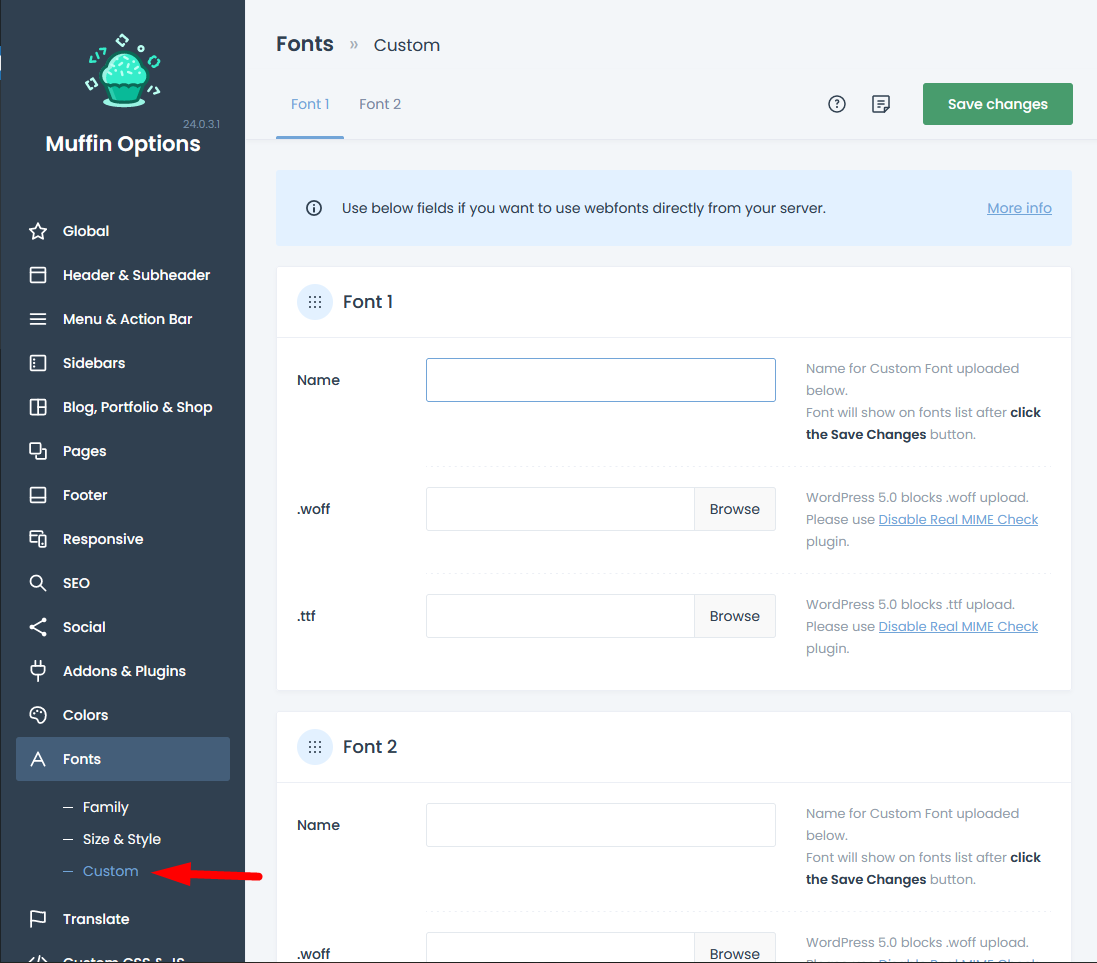Click the Pages stacked-squares icon

(38, 451)
